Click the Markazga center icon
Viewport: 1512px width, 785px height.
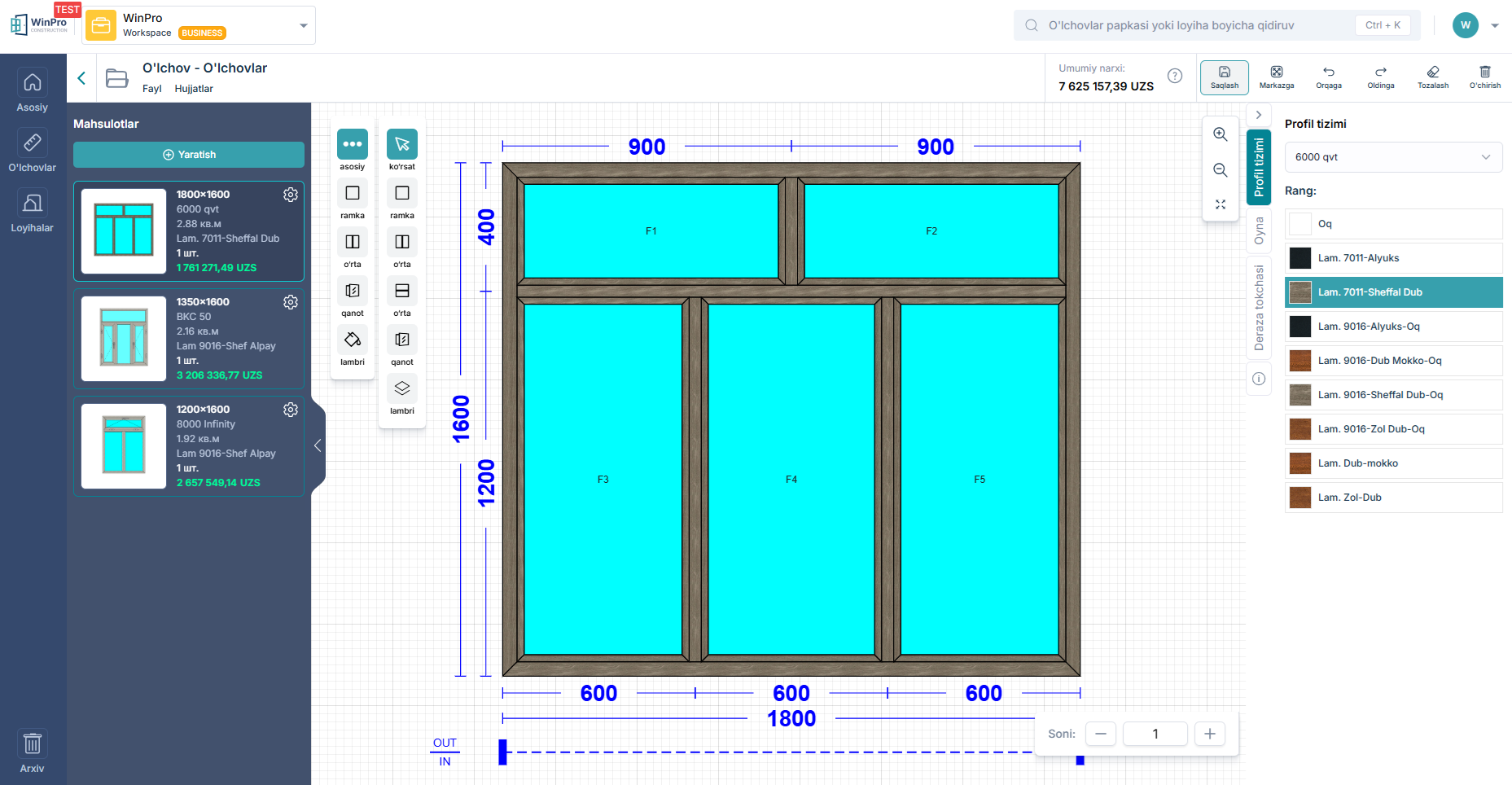[1276, 72]
